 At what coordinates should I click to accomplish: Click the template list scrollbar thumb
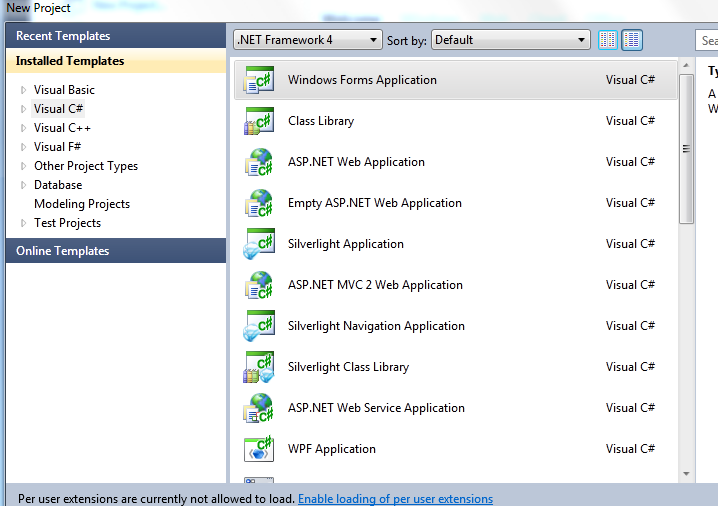[x=686, y=149]
